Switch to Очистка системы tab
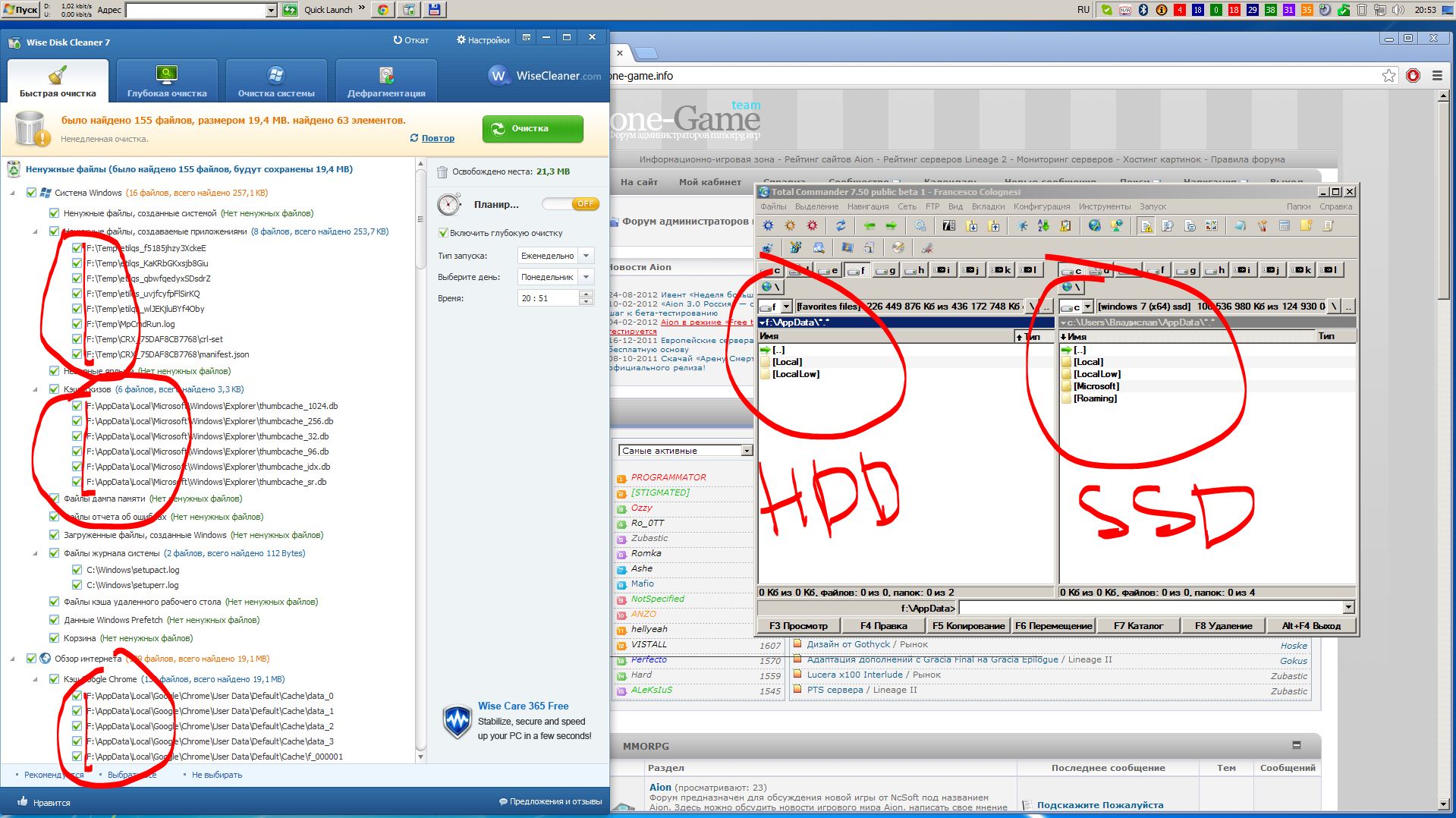 (276, 80)
